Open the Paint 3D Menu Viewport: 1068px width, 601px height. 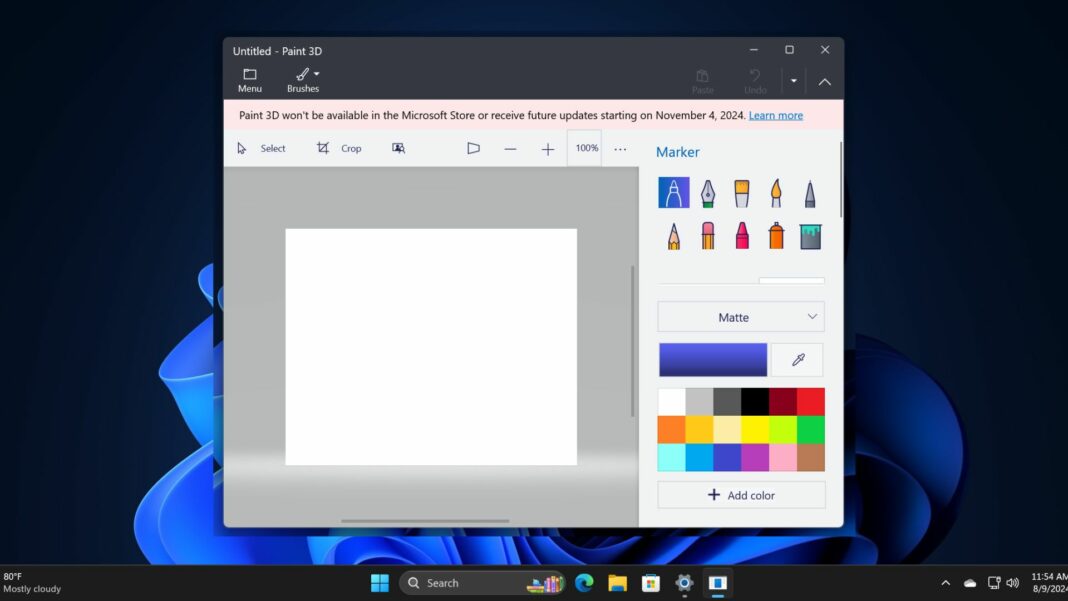249,80
